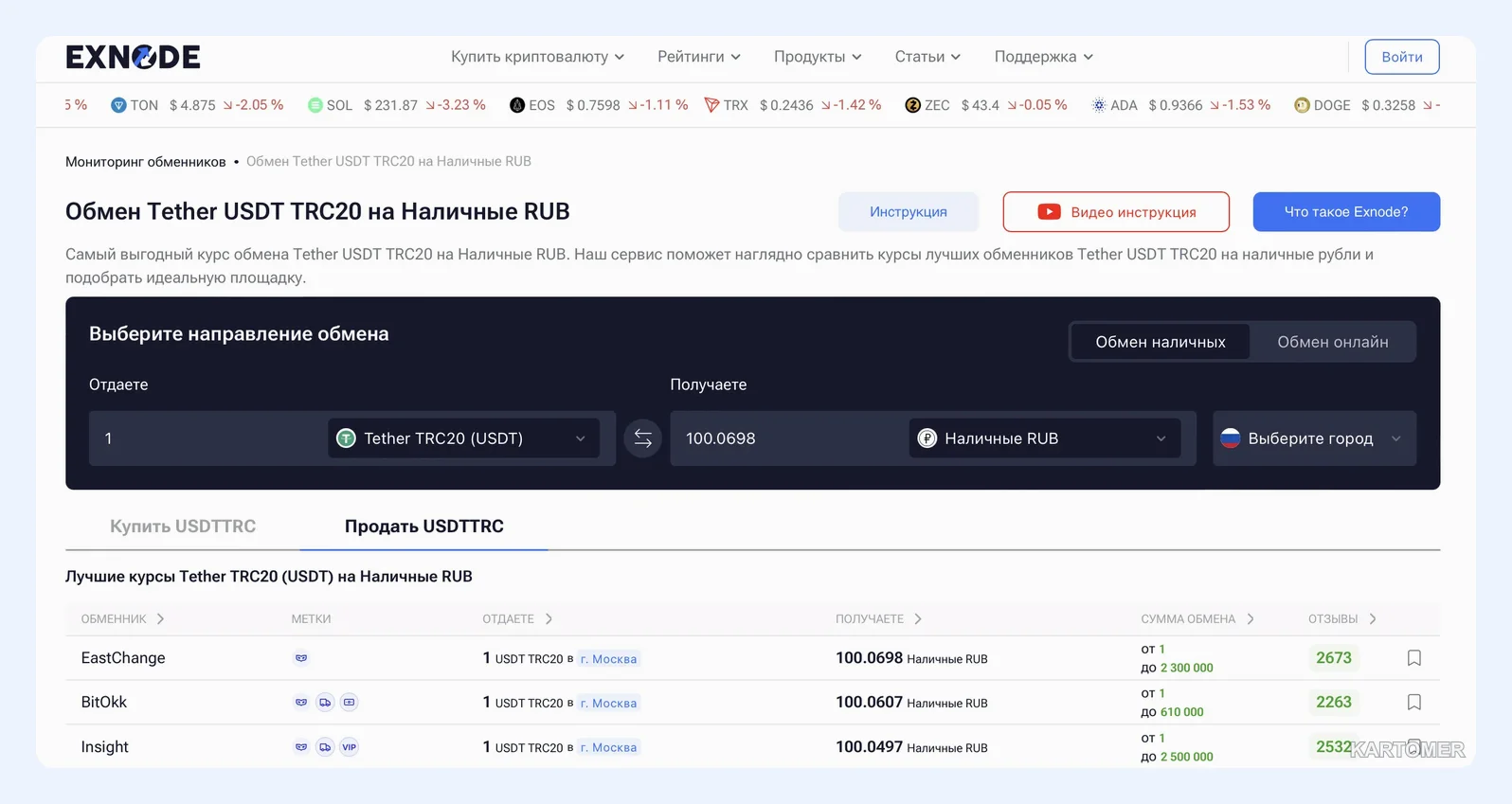Open the Tether TRC20 (USDT) currency dropdown

pos(463,438)
